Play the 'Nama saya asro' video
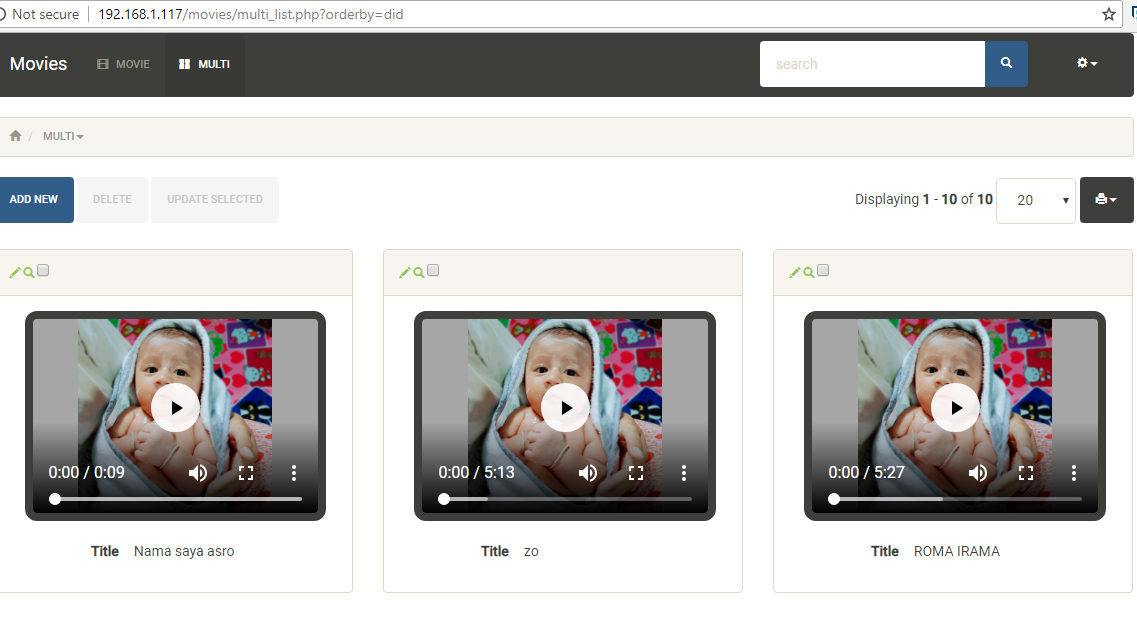 pyautogui.click(x=176, y=407)
